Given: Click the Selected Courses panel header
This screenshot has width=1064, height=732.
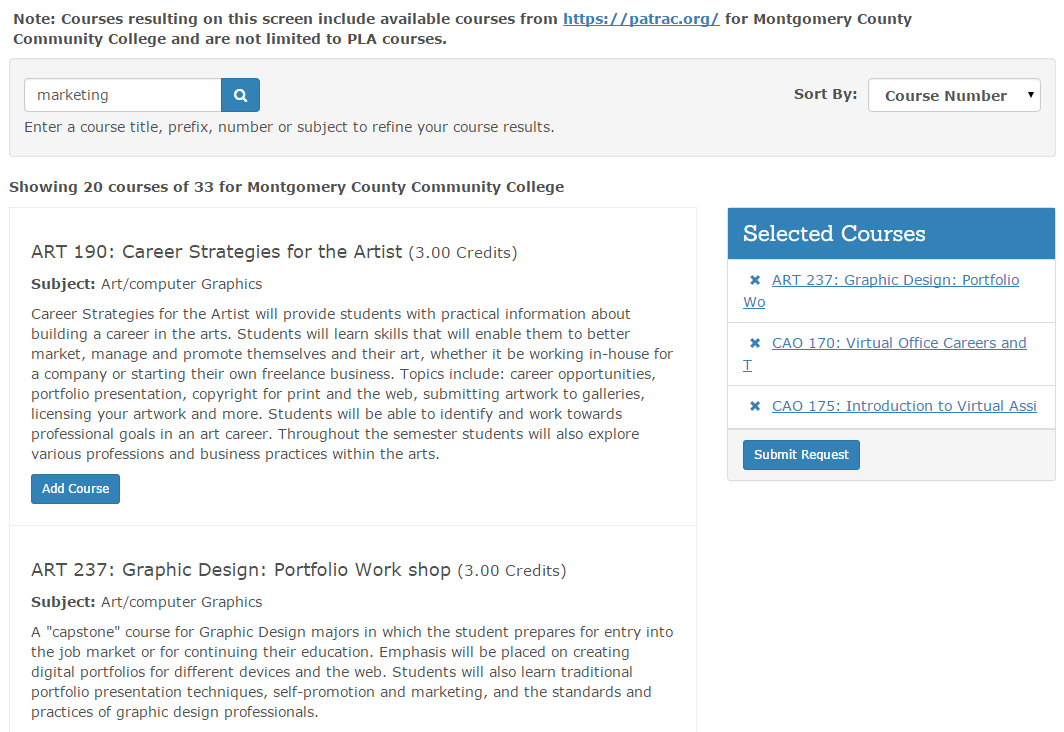Looking at the screenshot, I should [x=833, y=232].
